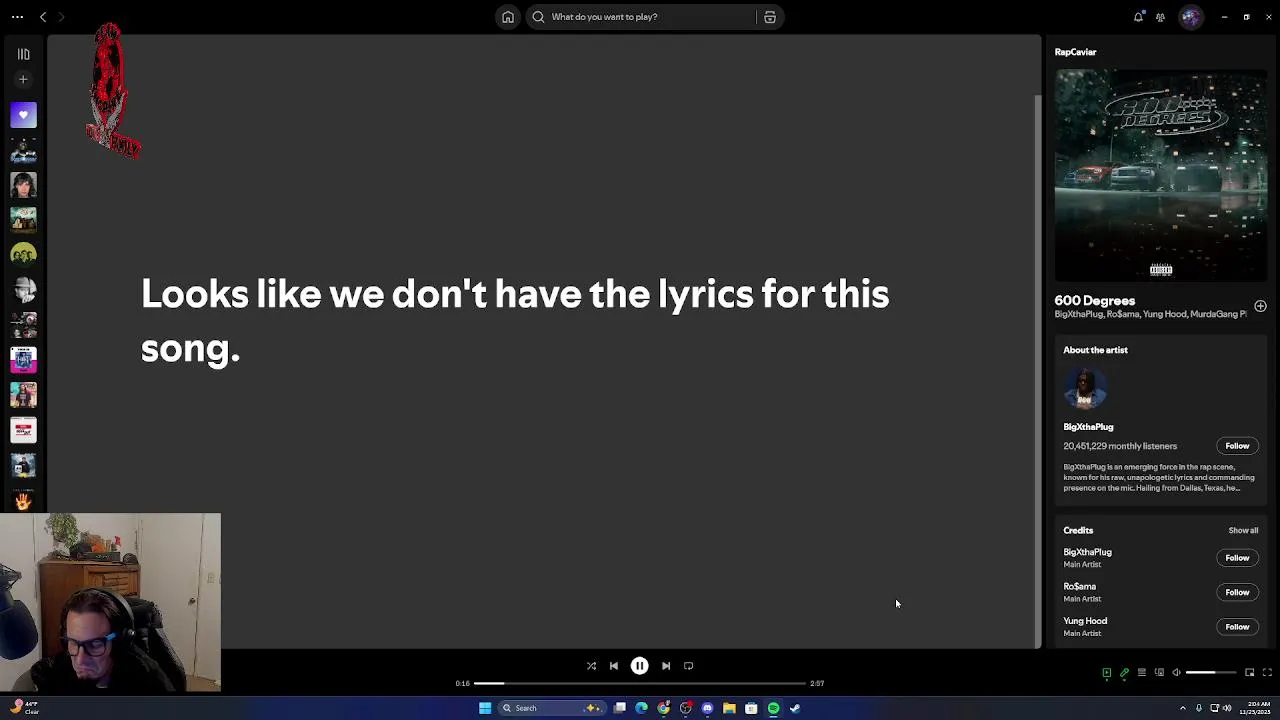The height and width of the screenshot is (720, 1280).
Task: Open File Explorer from the taskbar
Action: point(729,708)
